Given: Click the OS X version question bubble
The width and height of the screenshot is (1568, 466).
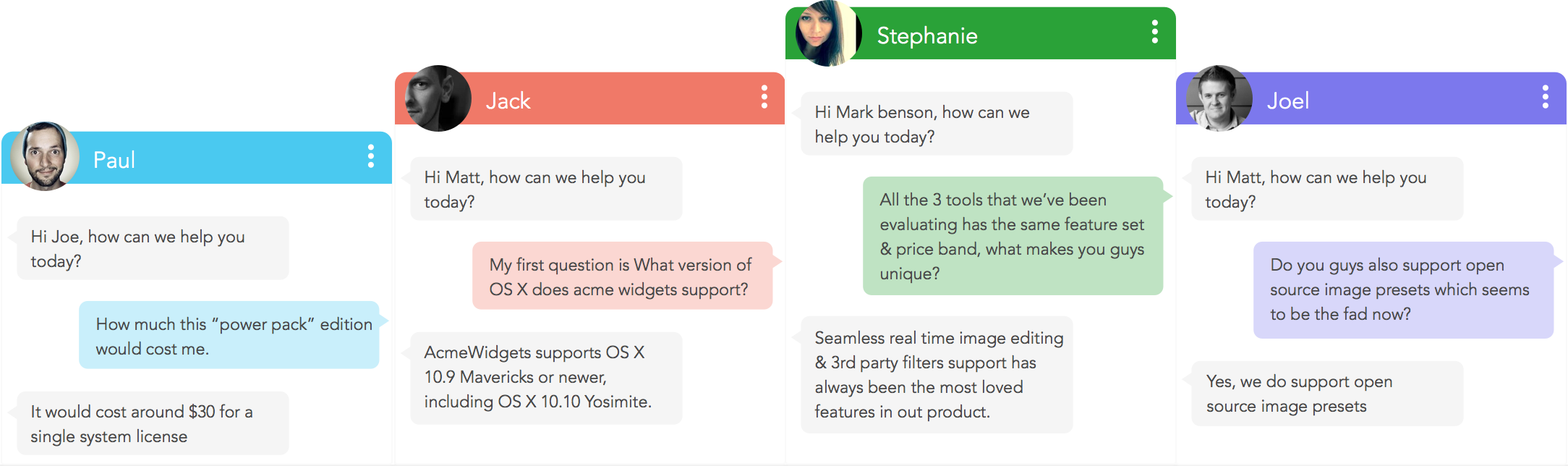Looking at the screenshot, I should coord(622,276).
